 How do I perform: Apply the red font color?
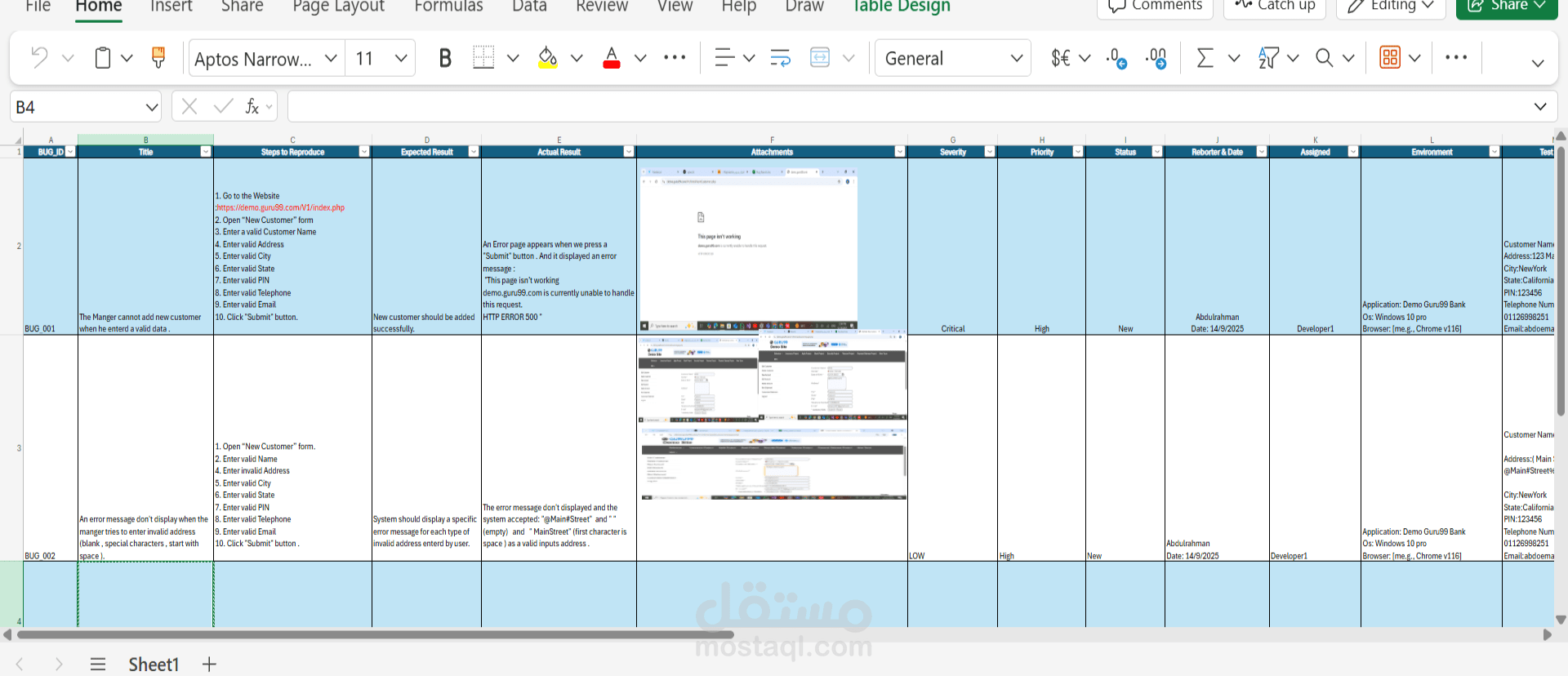611,58
